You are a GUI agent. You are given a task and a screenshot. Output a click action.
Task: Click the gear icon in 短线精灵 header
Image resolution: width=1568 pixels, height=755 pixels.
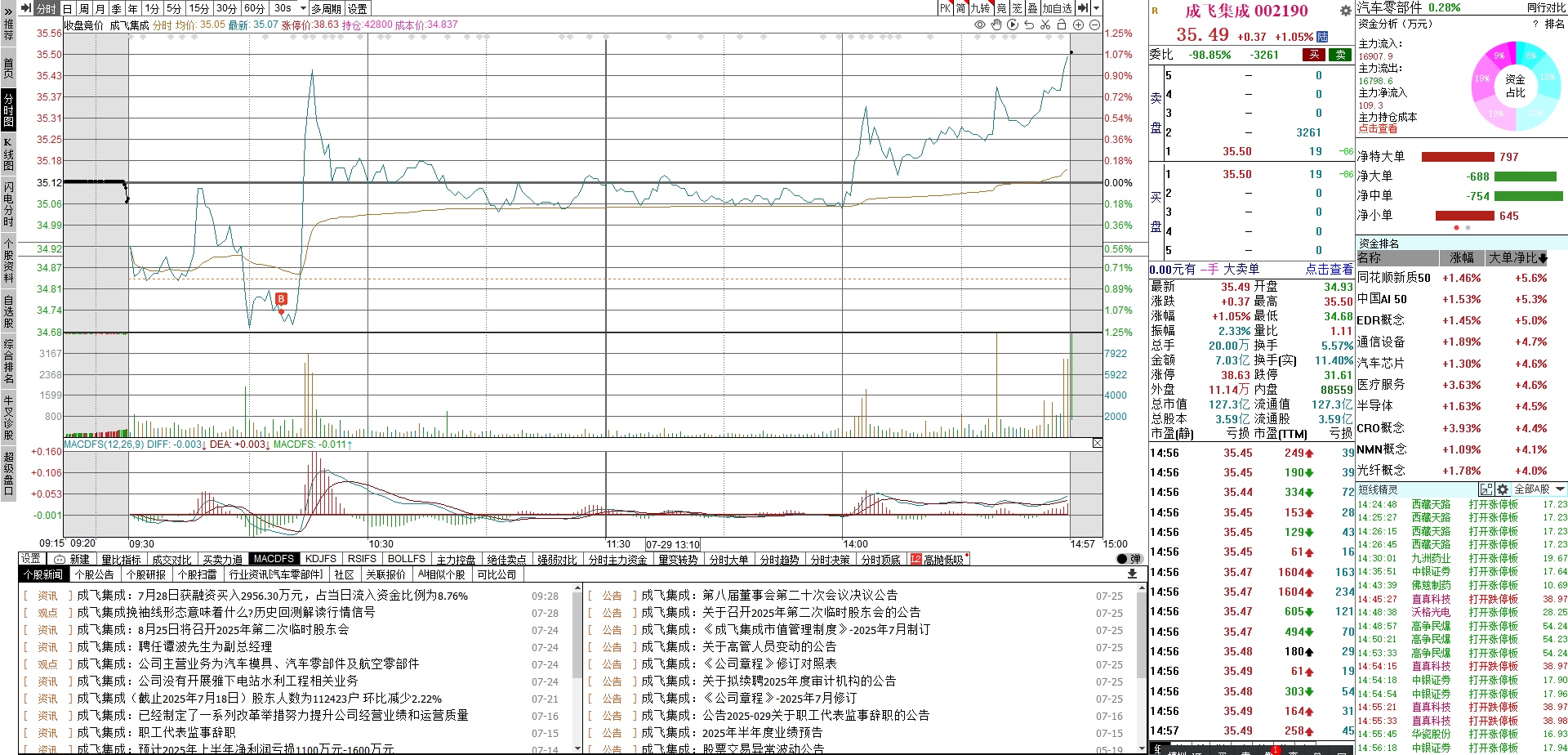(x=1503, y=489)
